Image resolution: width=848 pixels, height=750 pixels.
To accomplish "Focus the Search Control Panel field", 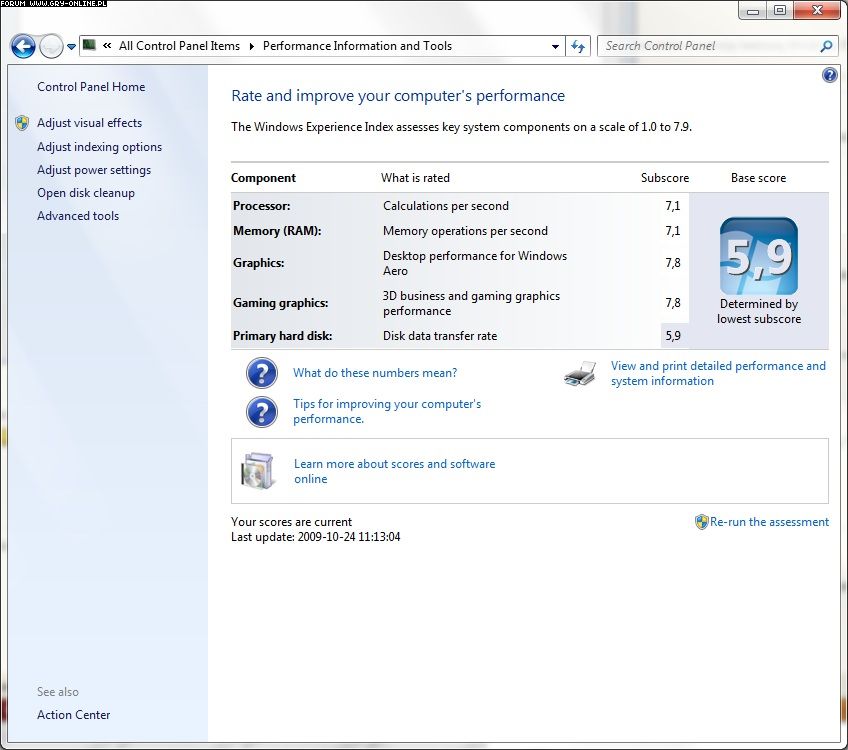I will [710, 46].
